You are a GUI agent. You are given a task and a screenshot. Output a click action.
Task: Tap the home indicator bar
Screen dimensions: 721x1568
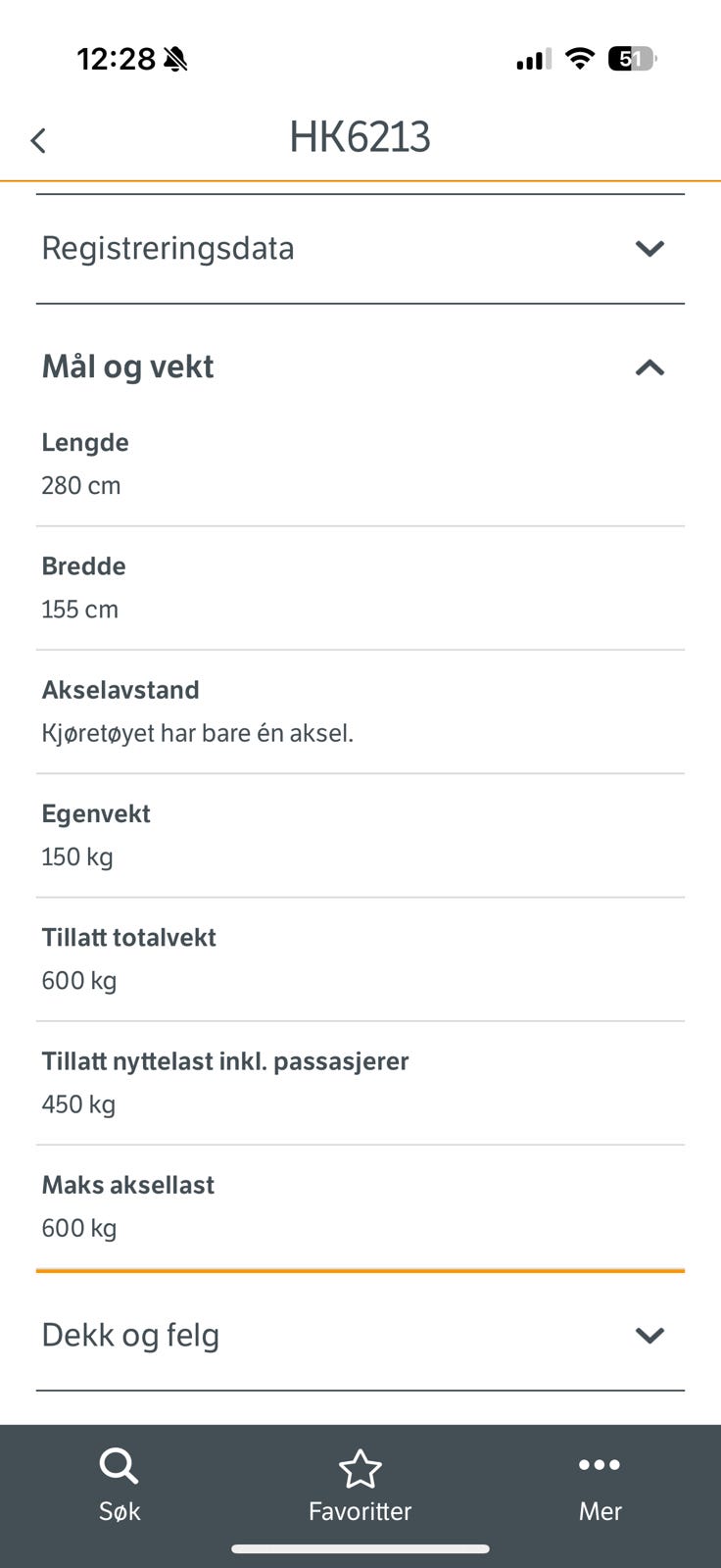[x=360, y=1549]
